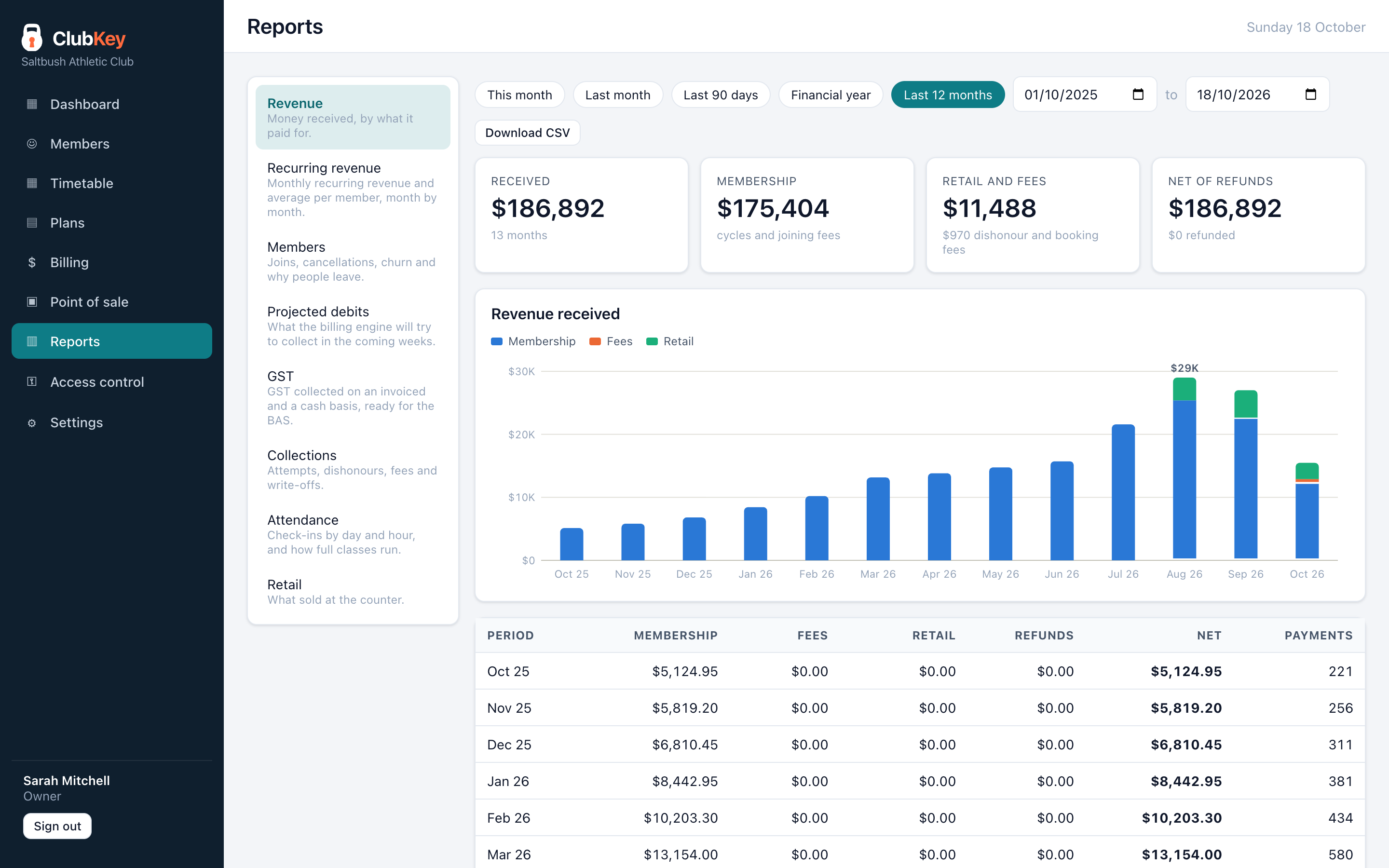The height and width of the screenshot is (868, 1389).
Task: Click the Jul 26 revenue bar
Action: pyautogui.click(x=1123, y=492)
